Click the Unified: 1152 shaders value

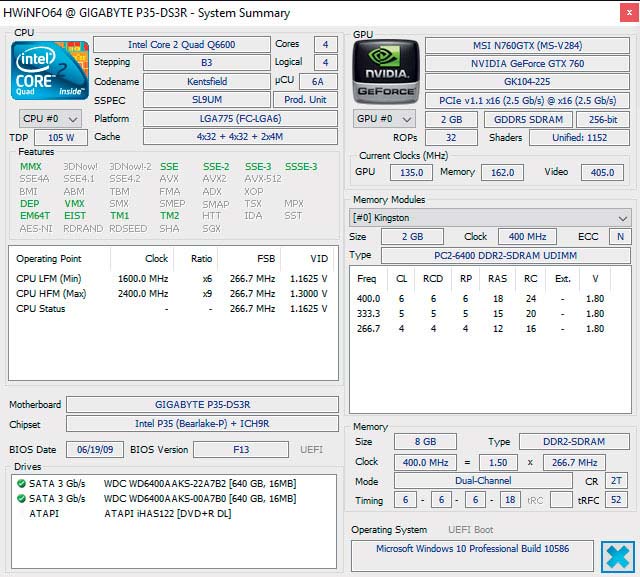[x=580, y=138]
